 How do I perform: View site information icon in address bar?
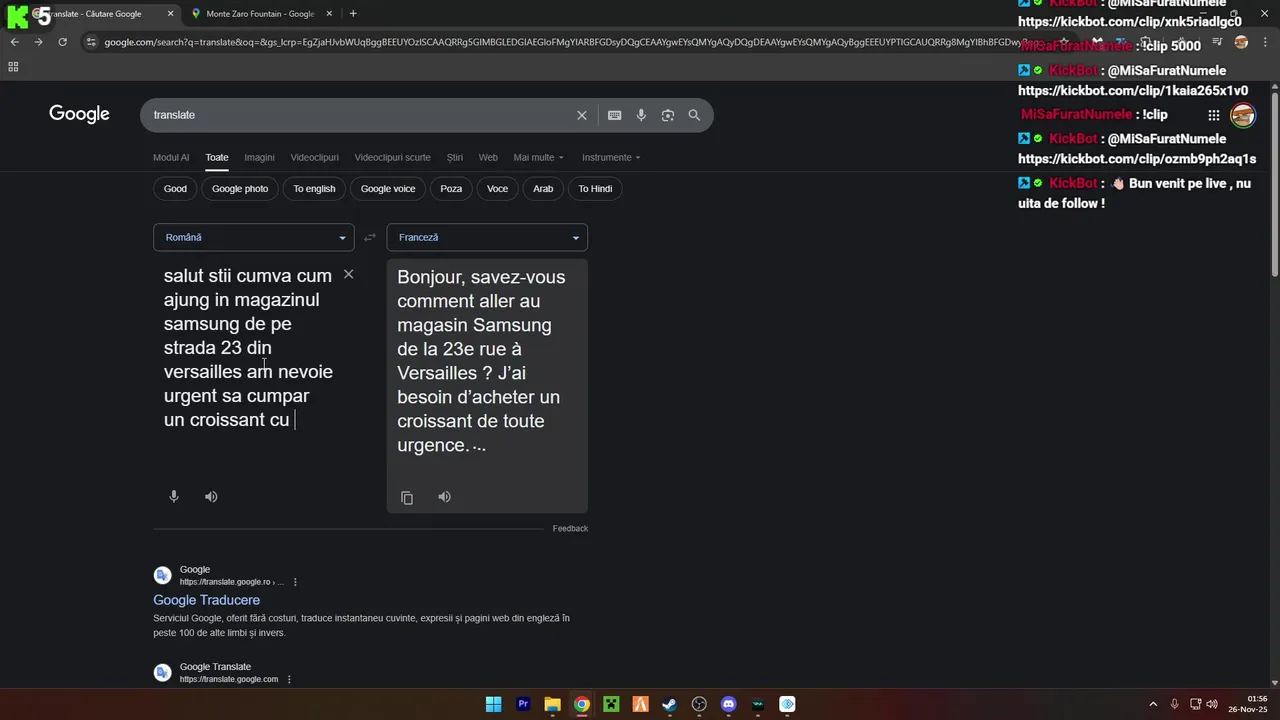[91, 42]
